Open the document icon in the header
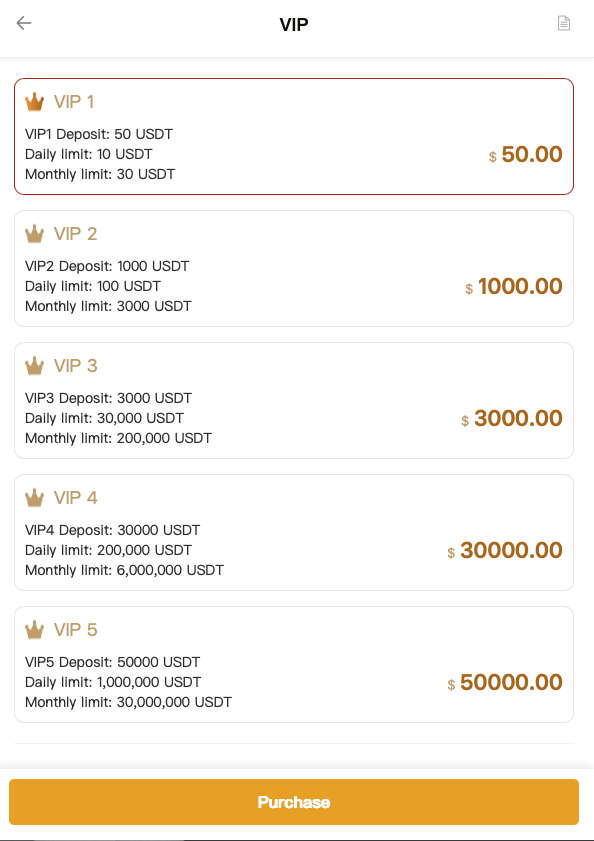 563,23
